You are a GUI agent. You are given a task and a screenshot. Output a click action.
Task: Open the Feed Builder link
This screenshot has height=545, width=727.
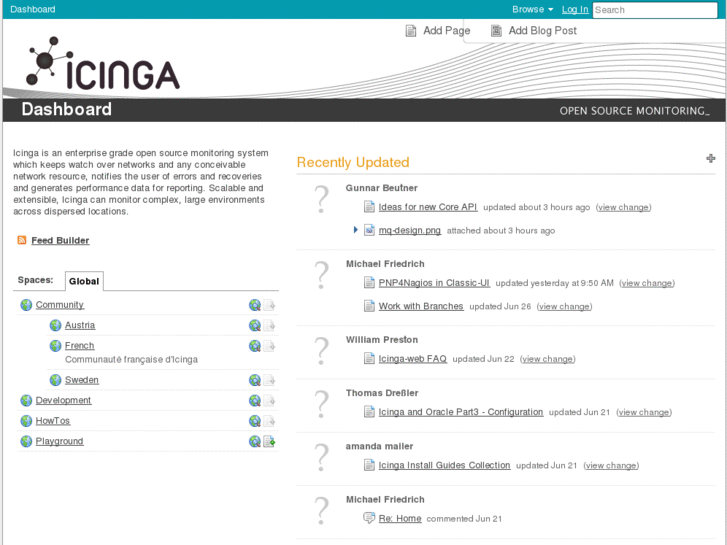pos(60,240)
